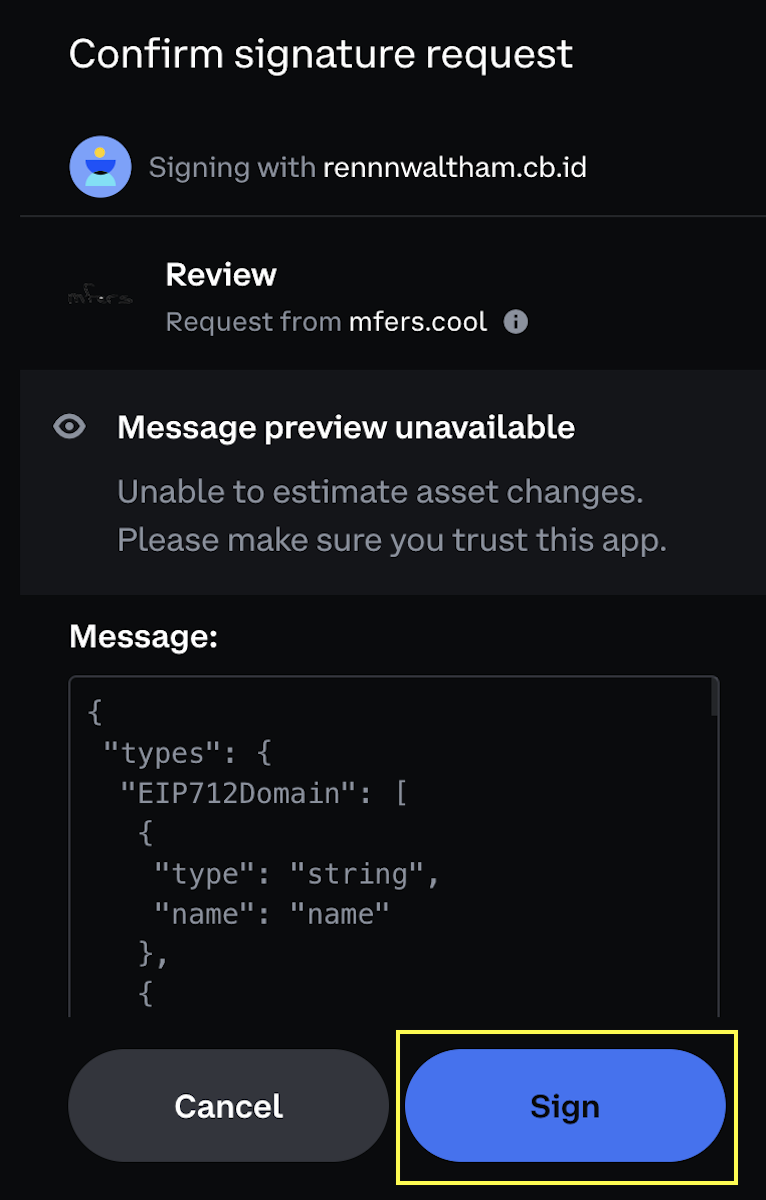Image resolution: width=766 pixels, height=1200 pixels.
Task: Click the Message: label
Action: tap(143, 636)
